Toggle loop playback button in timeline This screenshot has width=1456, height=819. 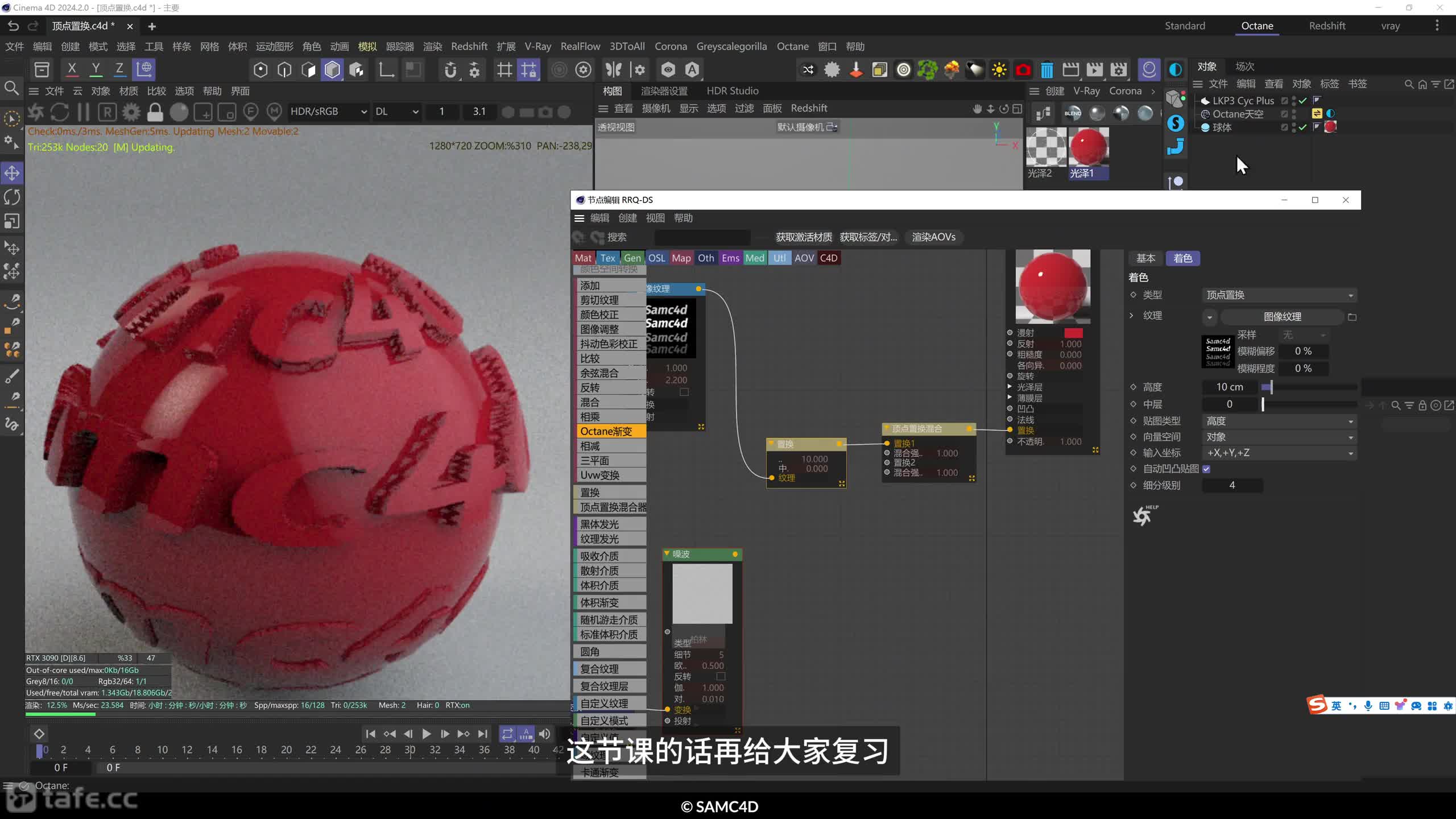507,734
